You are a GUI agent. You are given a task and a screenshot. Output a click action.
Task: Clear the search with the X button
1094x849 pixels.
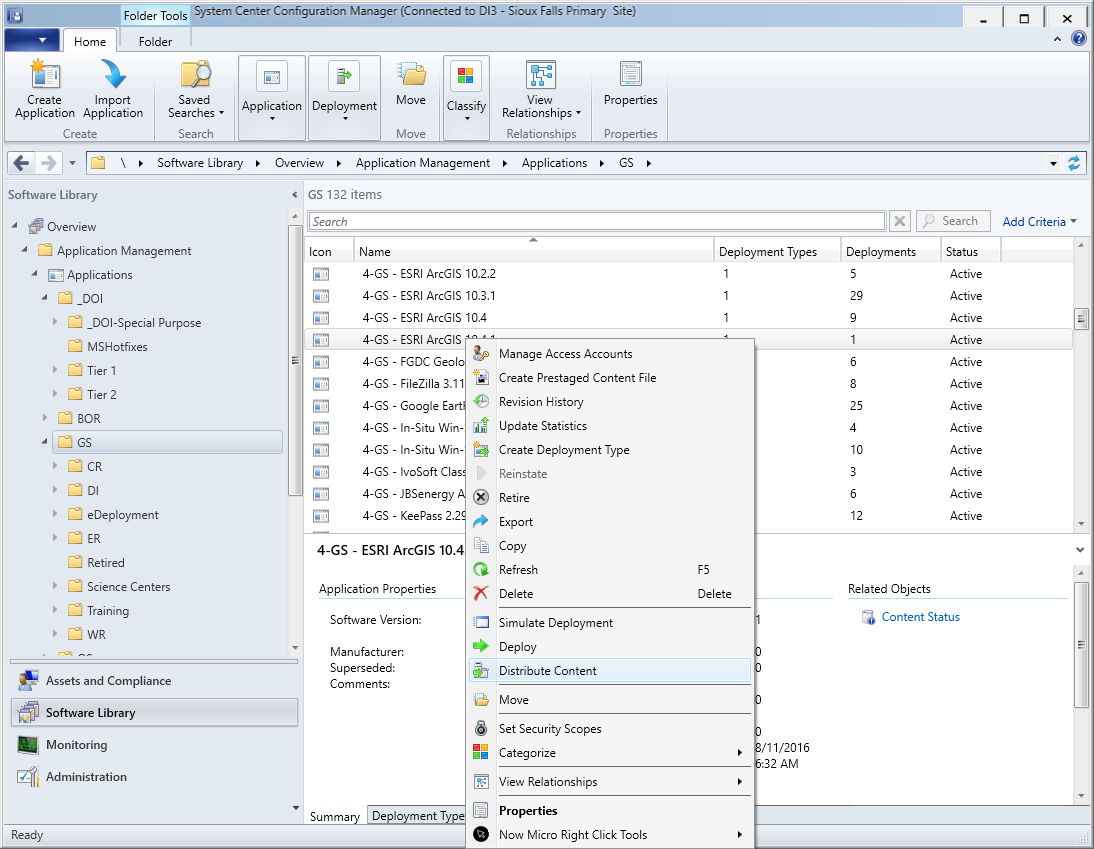(x=900, y=221)
